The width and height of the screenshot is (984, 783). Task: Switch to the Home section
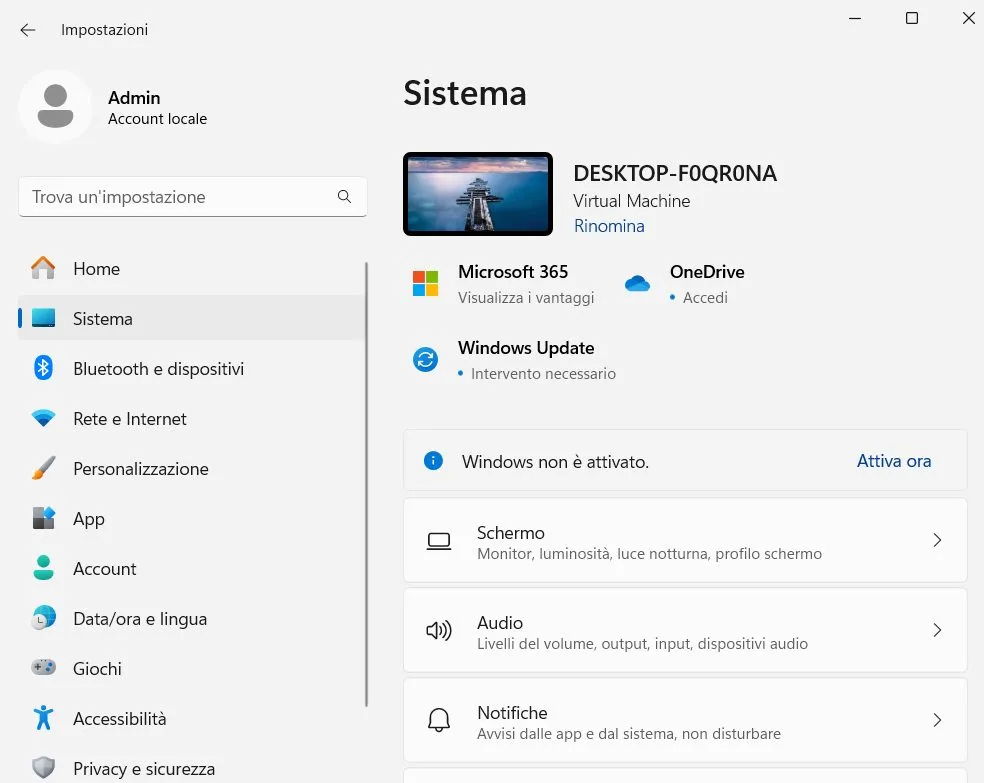click(x=96, y=268)
